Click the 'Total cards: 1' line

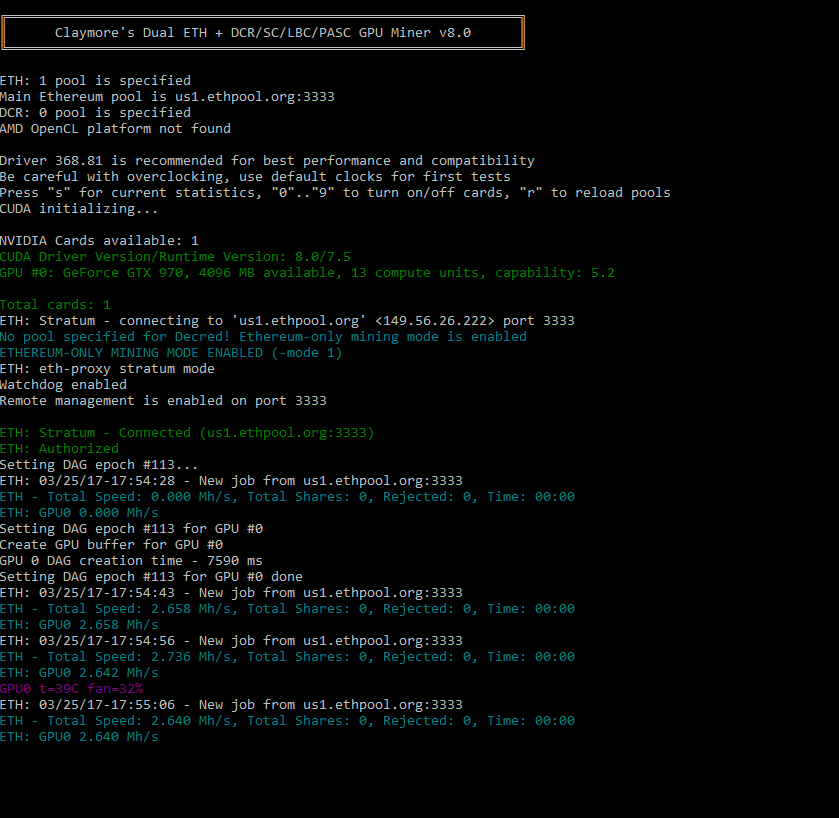pos(55,305)
